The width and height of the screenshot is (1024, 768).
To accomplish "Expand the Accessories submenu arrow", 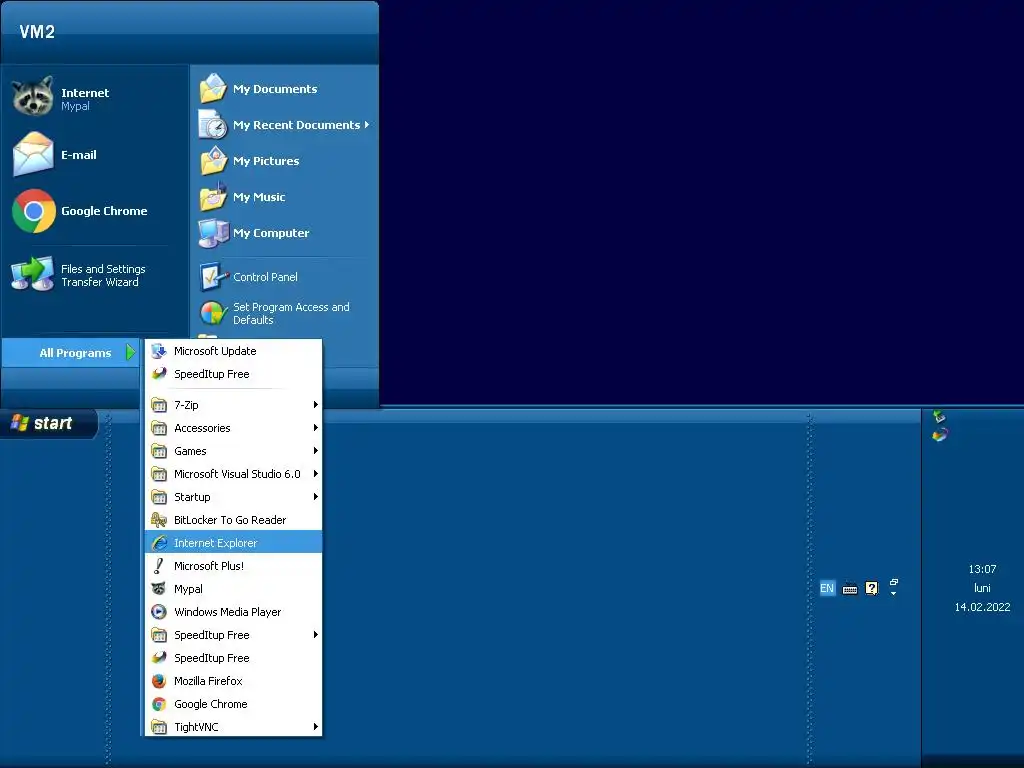I will (315, 428).
